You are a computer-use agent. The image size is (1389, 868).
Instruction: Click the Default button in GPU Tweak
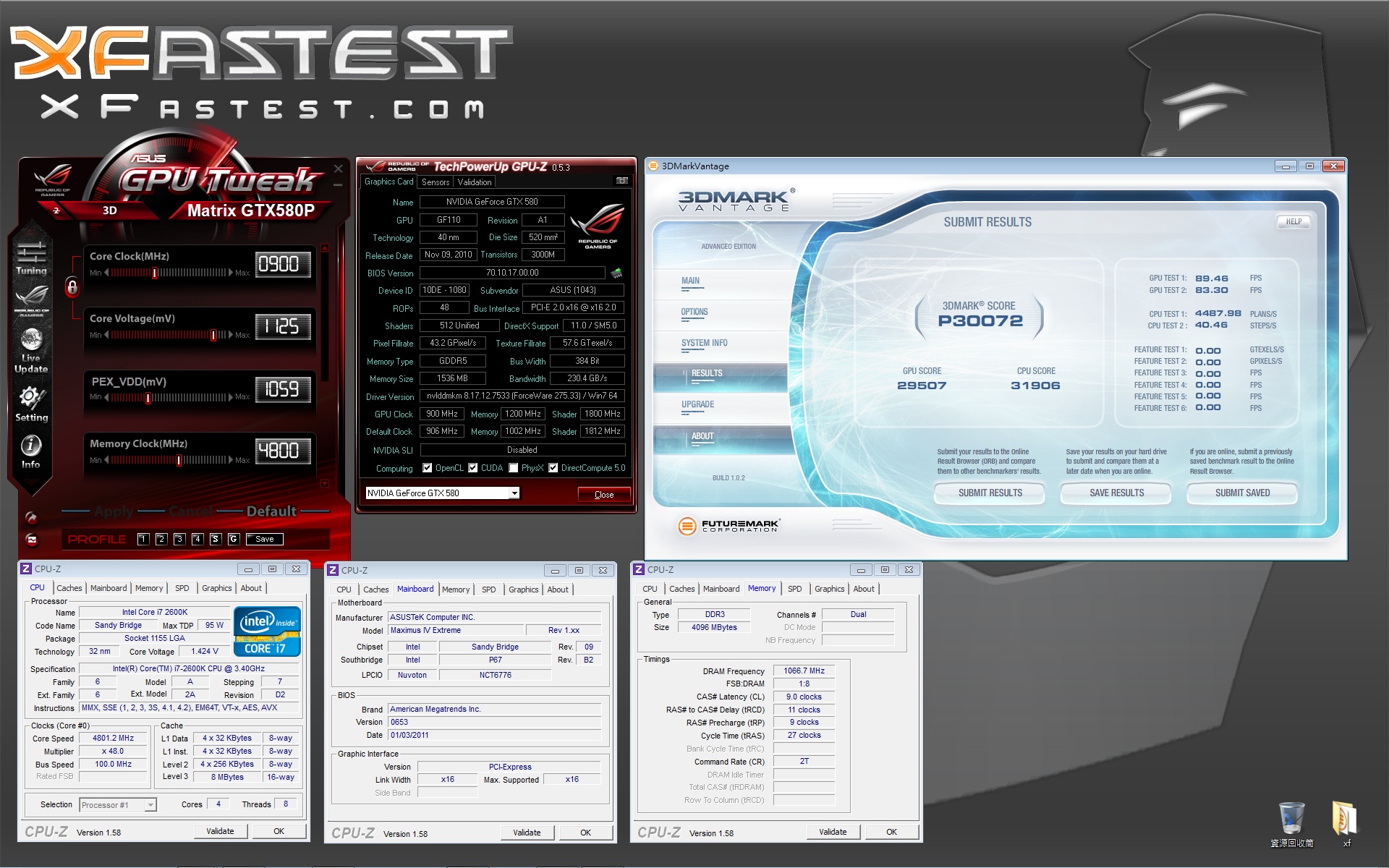pos(271,511)
